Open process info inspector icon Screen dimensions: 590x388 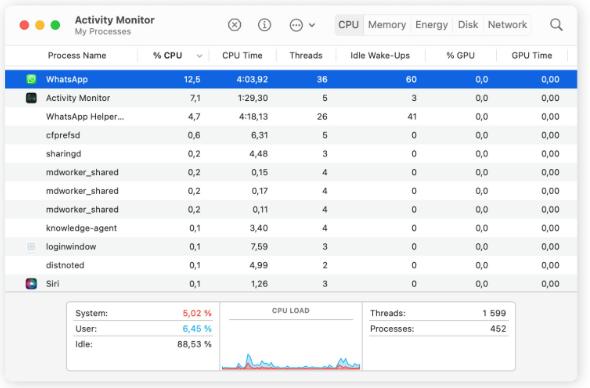tap(264, 25)
